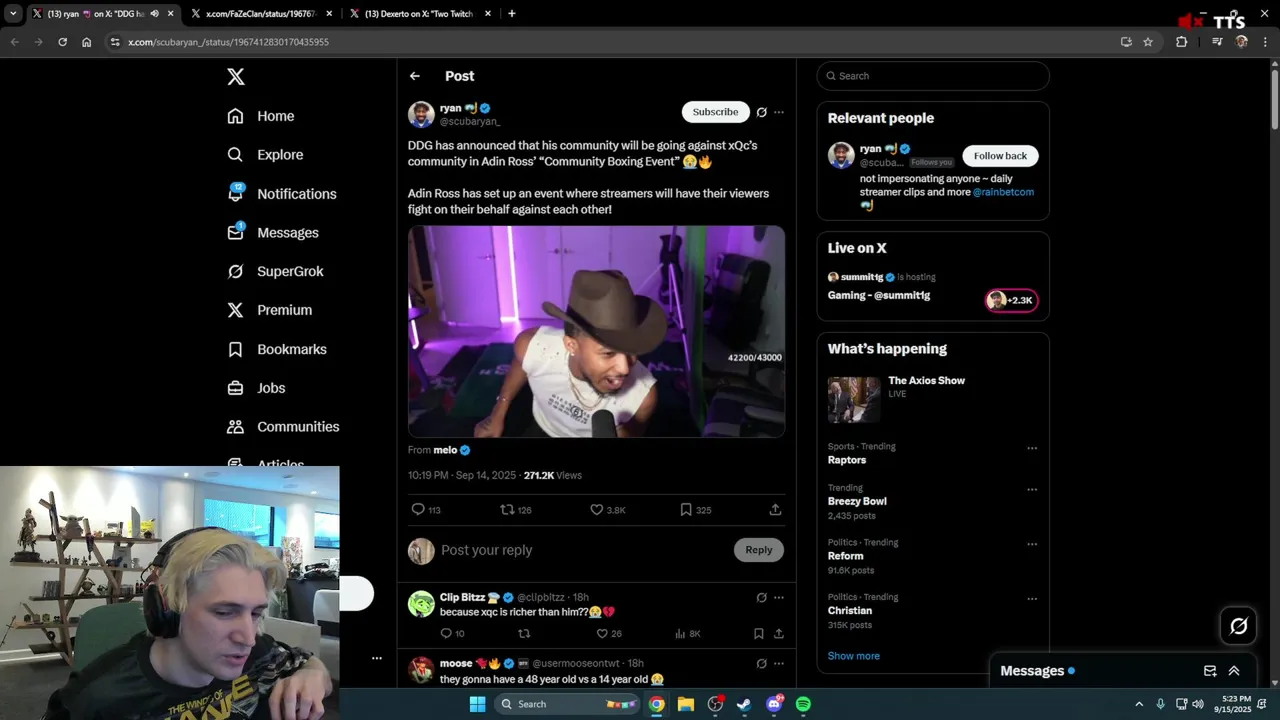Open the @rainbetcom mention link

click(x=1003, y=192)
